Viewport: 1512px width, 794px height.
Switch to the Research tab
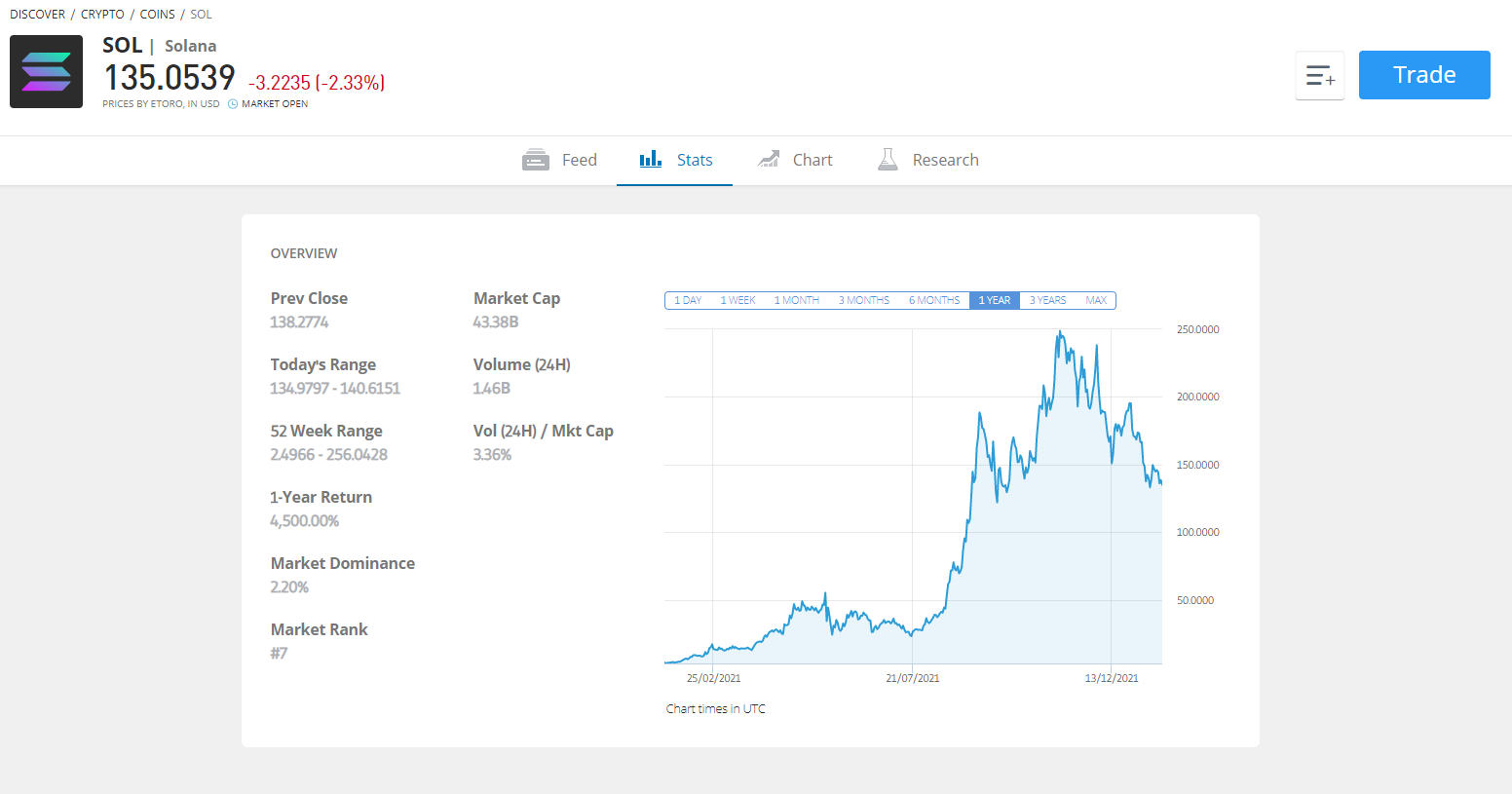[928, 160]
